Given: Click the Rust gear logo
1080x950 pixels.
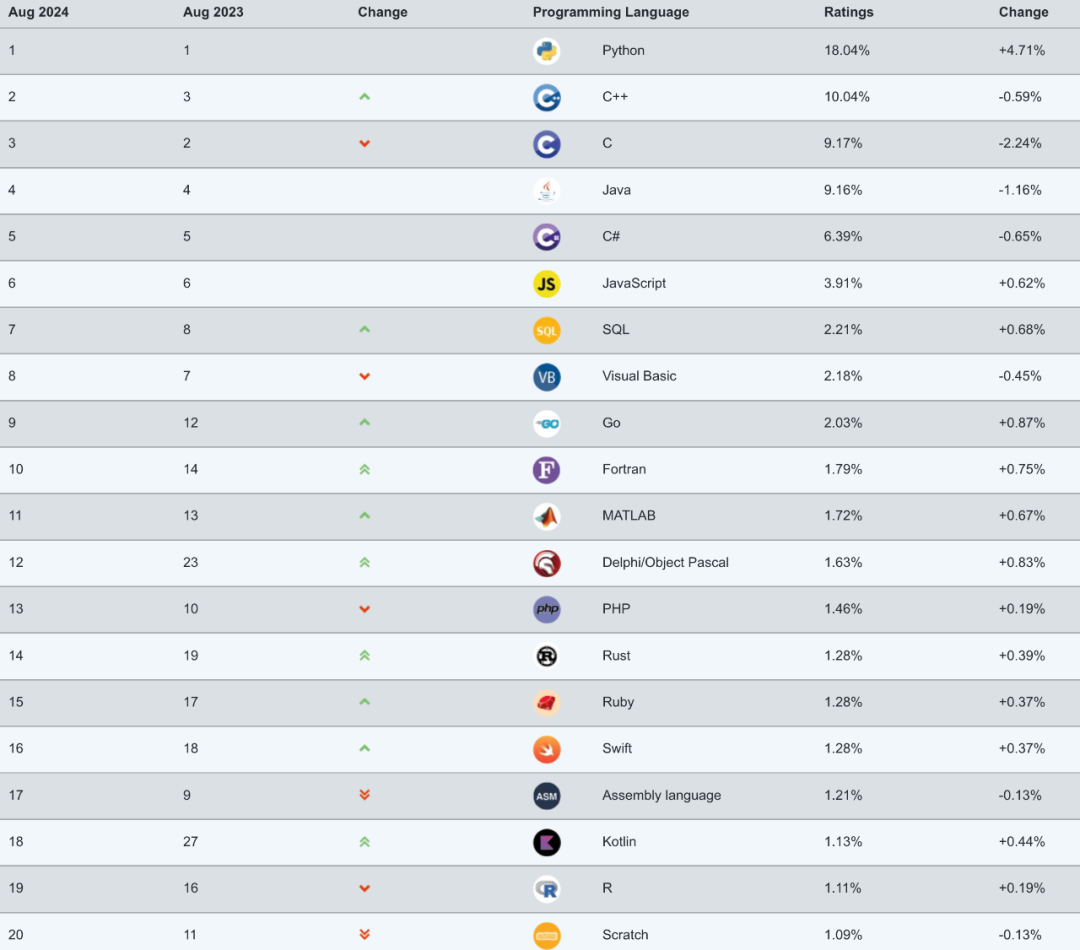Looking at the screenshot, I should 546,657.
